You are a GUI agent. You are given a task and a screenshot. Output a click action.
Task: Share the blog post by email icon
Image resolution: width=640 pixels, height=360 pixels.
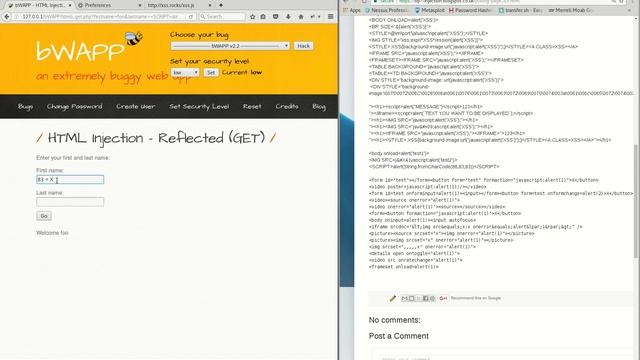[x=404, y=298]
